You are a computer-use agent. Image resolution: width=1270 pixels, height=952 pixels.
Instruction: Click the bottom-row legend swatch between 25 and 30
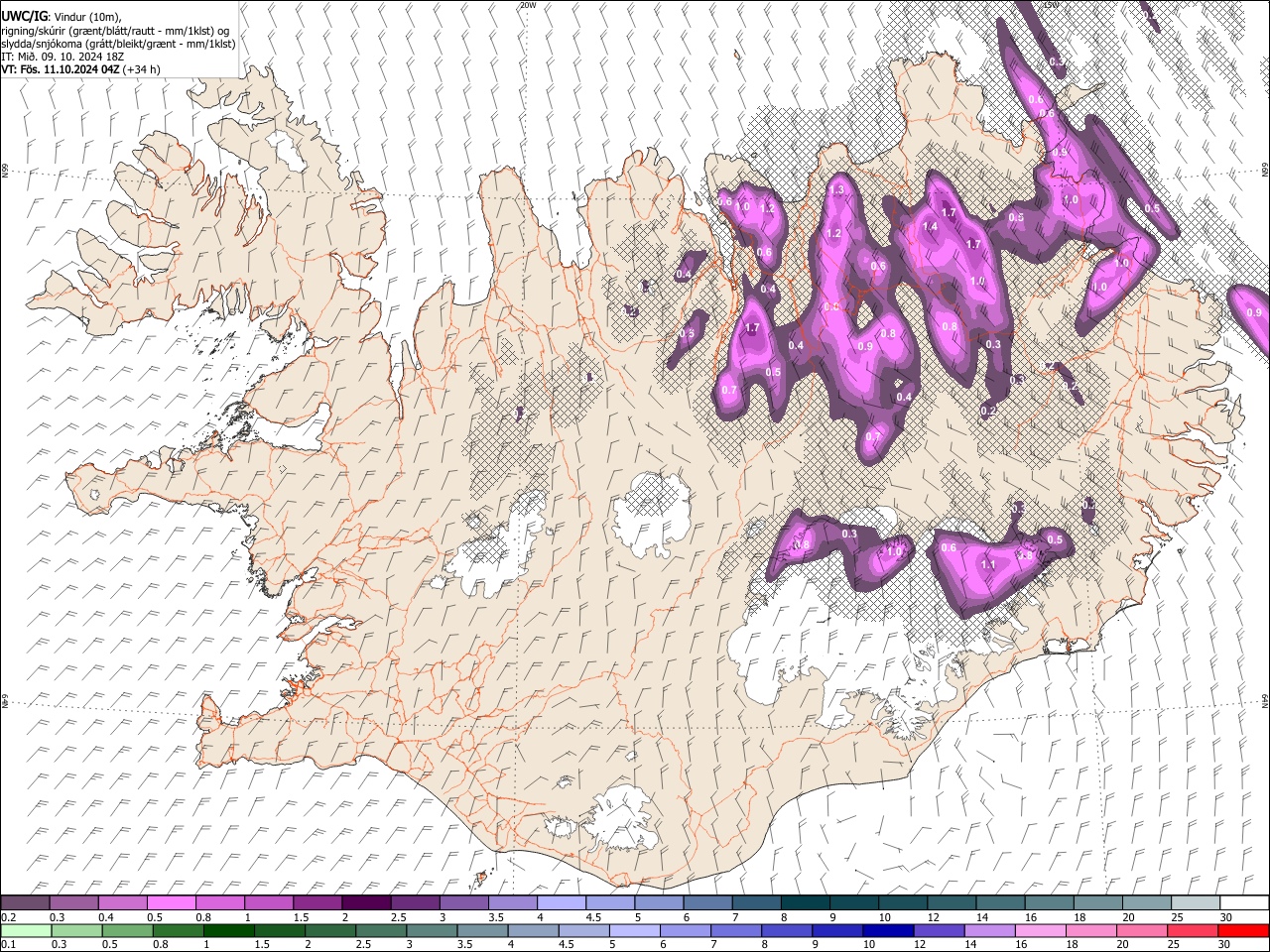point(1192,930)
